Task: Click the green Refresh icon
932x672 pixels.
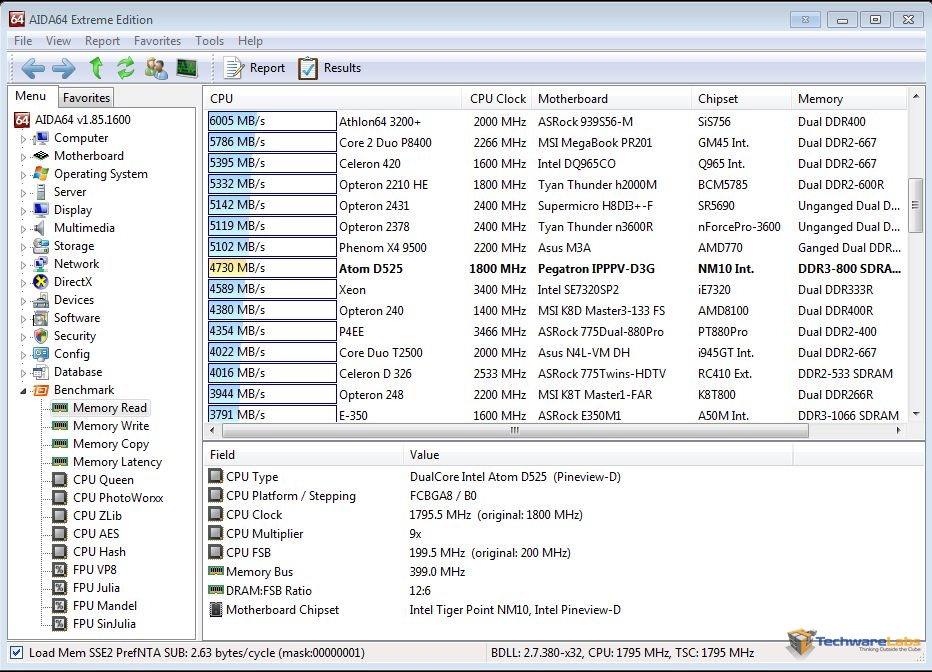Action: tap(125, 68)
